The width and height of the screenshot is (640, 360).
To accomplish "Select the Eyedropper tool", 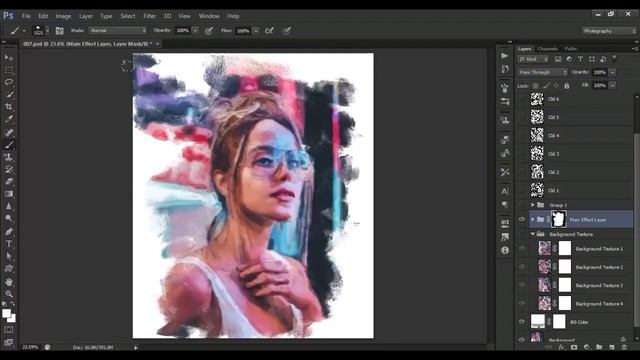I will pyautogui.click(x=9, y=120).
